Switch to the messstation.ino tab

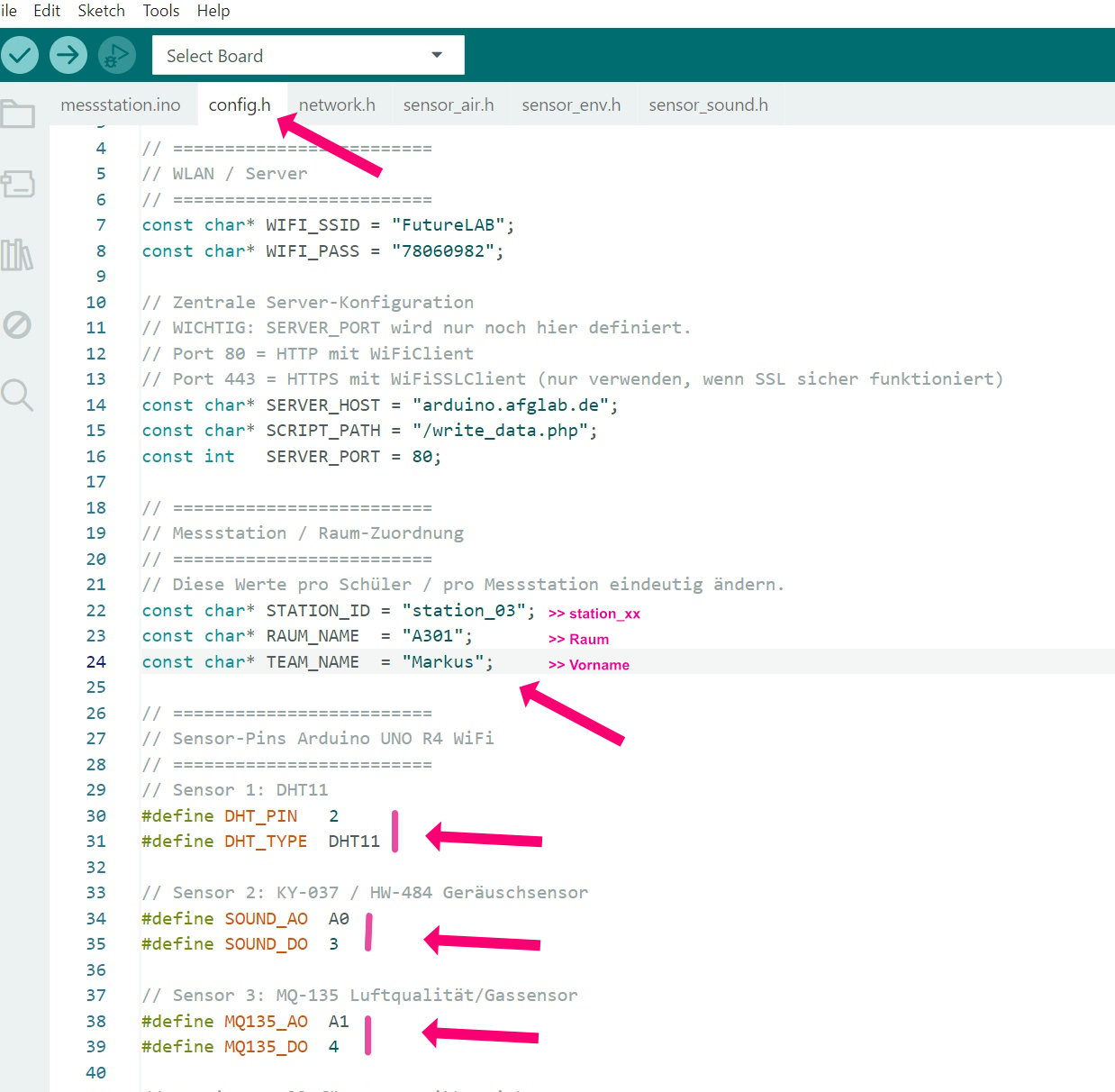point(121,105)
